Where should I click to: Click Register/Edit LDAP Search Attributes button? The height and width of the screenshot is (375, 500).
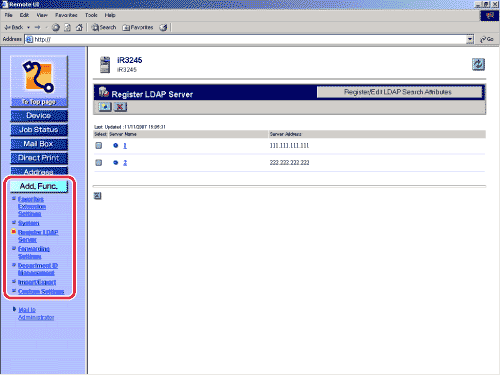tap(399, 92)
